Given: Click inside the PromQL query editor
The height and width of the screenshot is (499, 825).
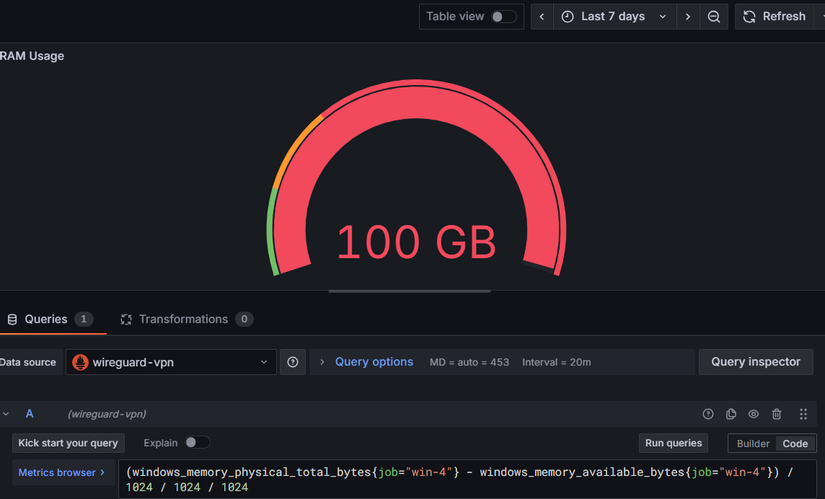Looking at the screenshot, I should click(x=450, y=479).
